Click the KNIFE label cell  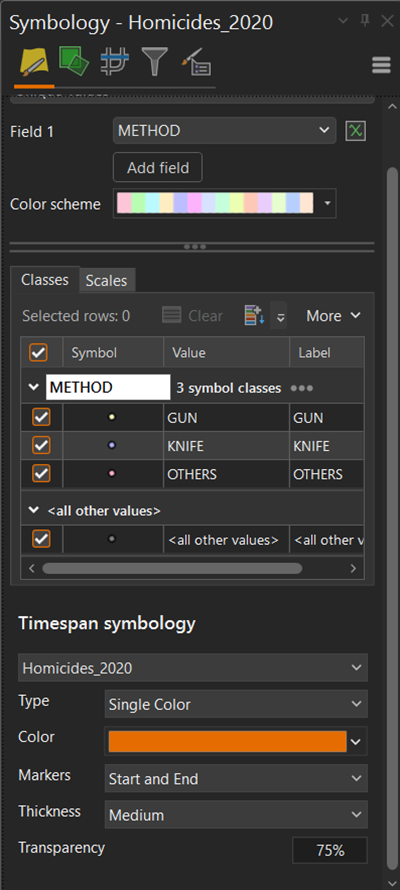point(327,446)
